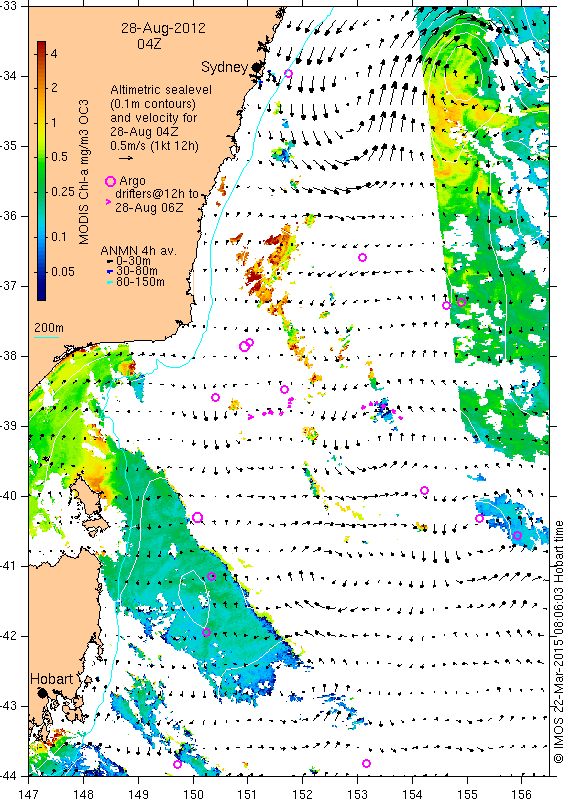570x800 pixels.
Task: Click the longitude axis label 152
Action: [x=302, y=793]
